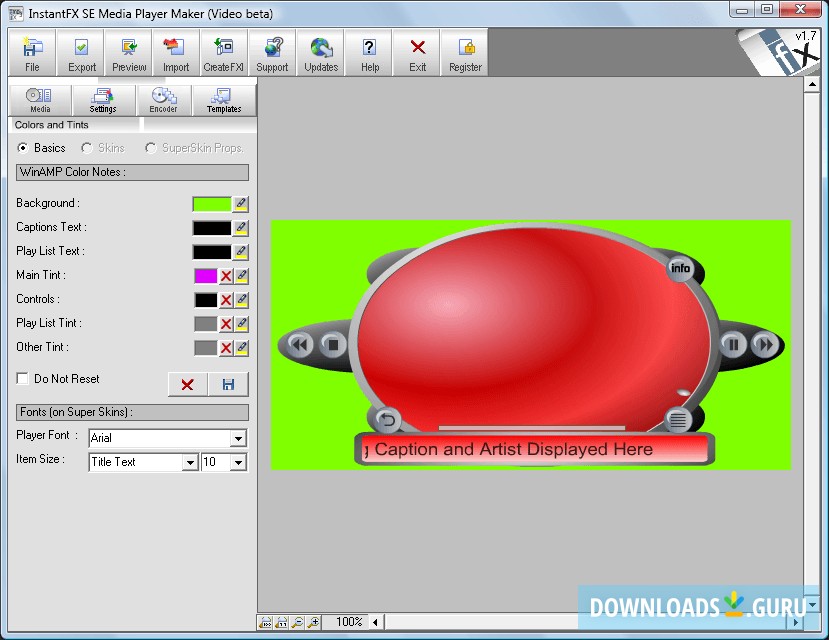This screenshot has width=829, height=640.
Task: Expand the Player Font dropdown
Action: pos(238,439)
